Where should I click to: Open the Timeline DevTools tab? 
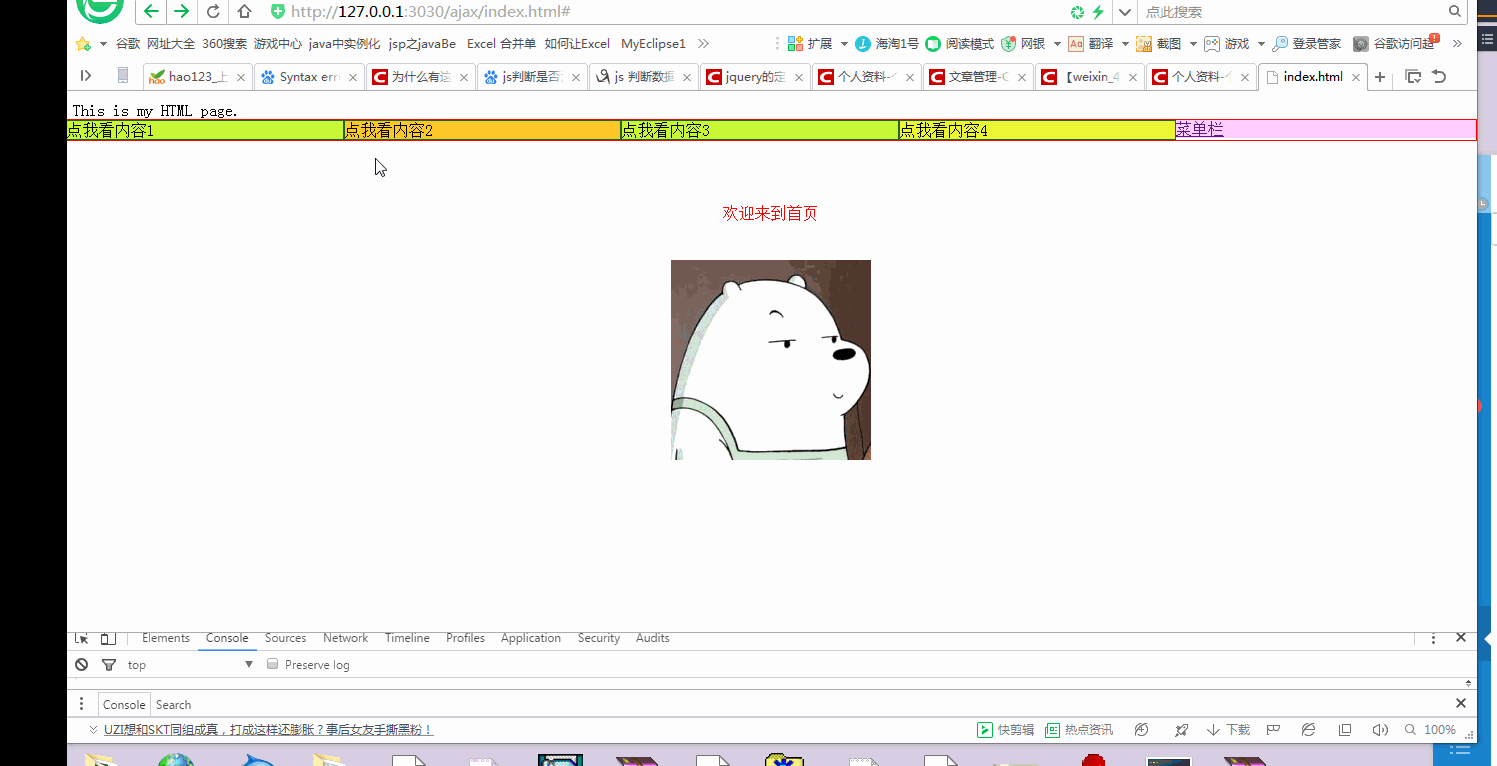[x=407, y=638]
